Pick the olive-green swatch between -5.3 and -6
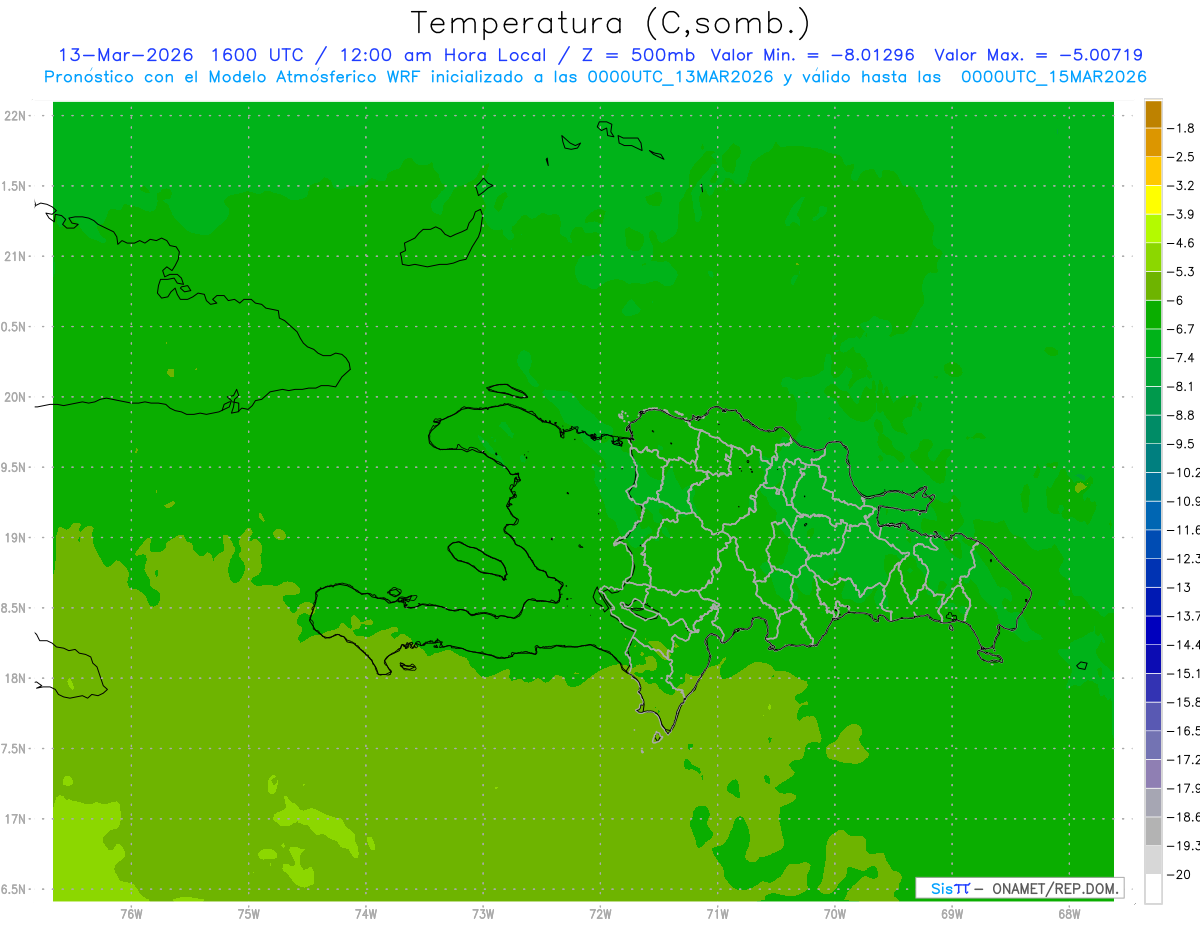Image resolution: width=1200 pixels, height=927 pixels. click(x=1153, y=286)
